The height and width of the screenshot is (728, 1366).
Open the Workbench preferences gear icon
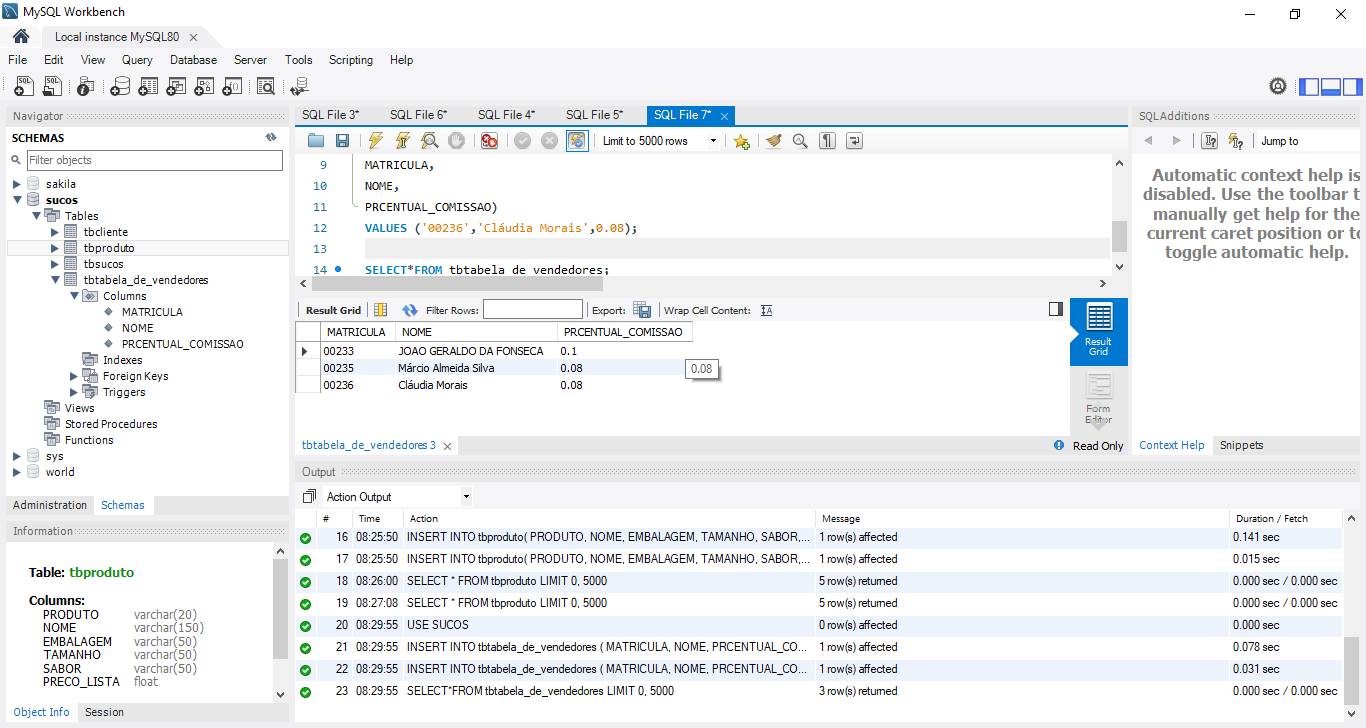(1278, 87)
